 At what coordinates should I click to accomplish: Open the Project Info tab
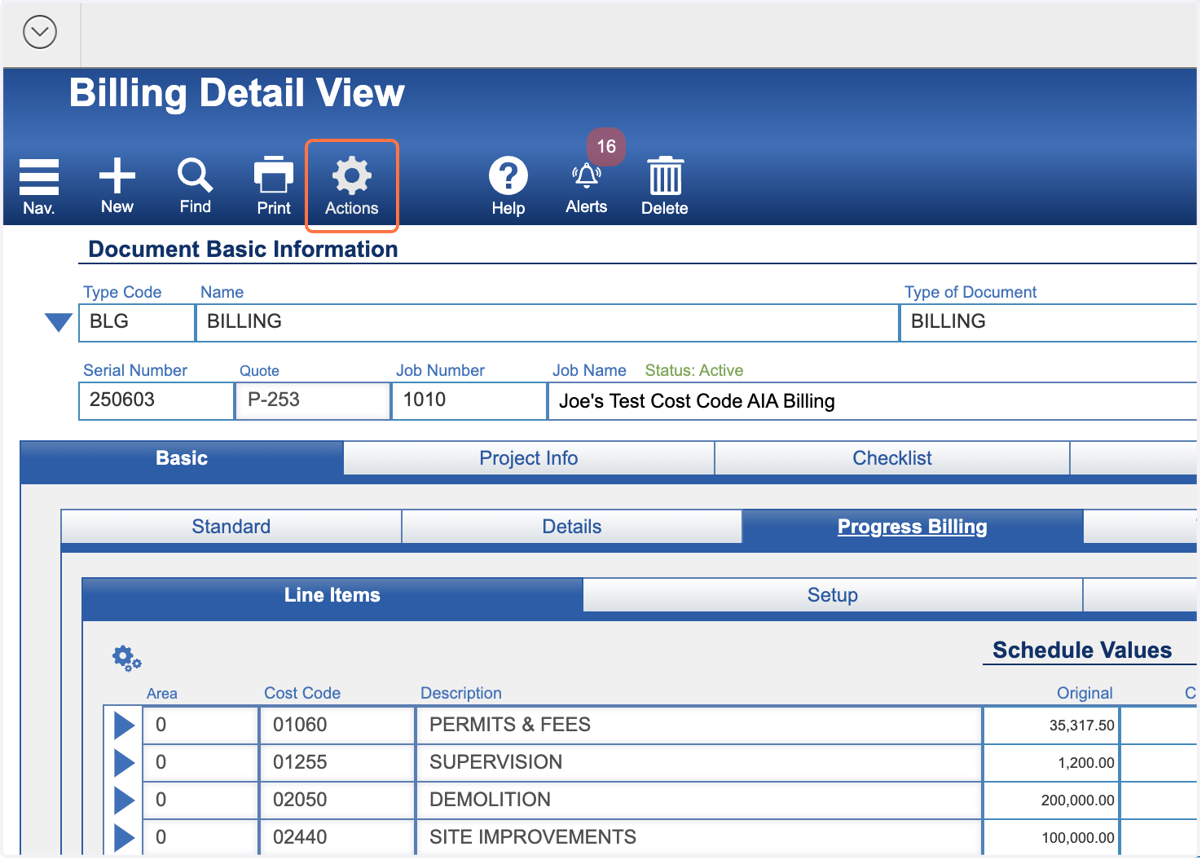pyautogui.click(x=529, y=459)
